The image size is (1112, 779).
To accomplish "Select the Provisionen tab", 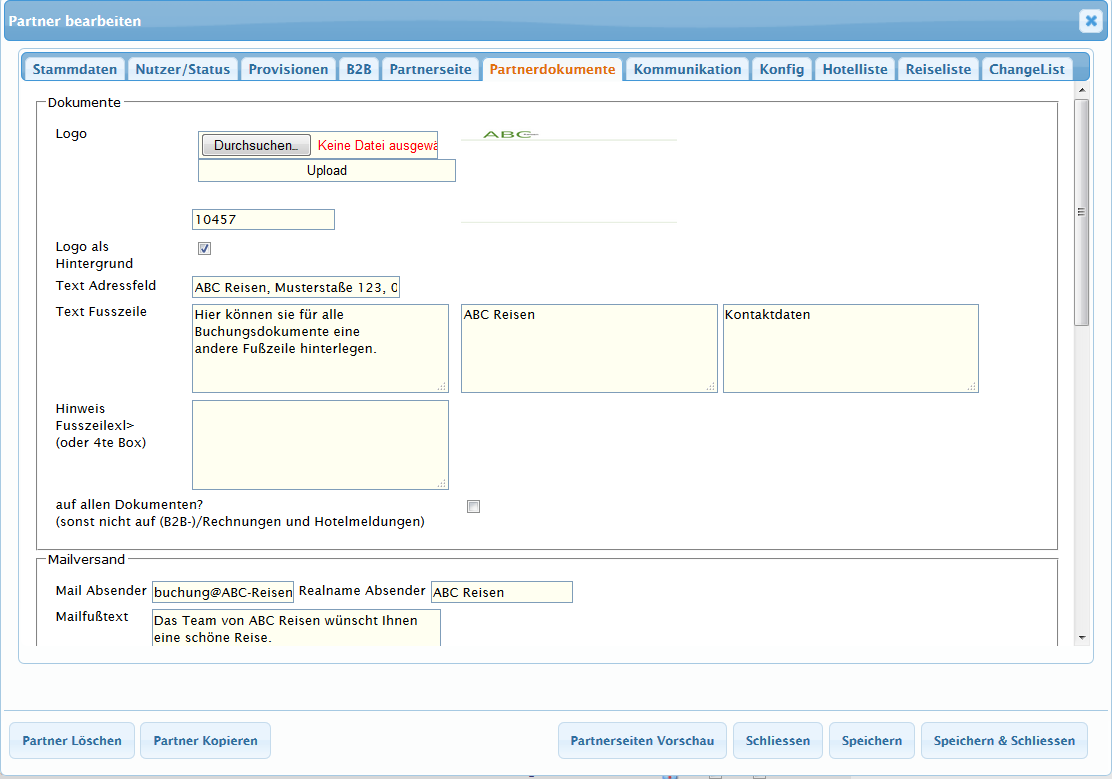I will coord(288,69).
